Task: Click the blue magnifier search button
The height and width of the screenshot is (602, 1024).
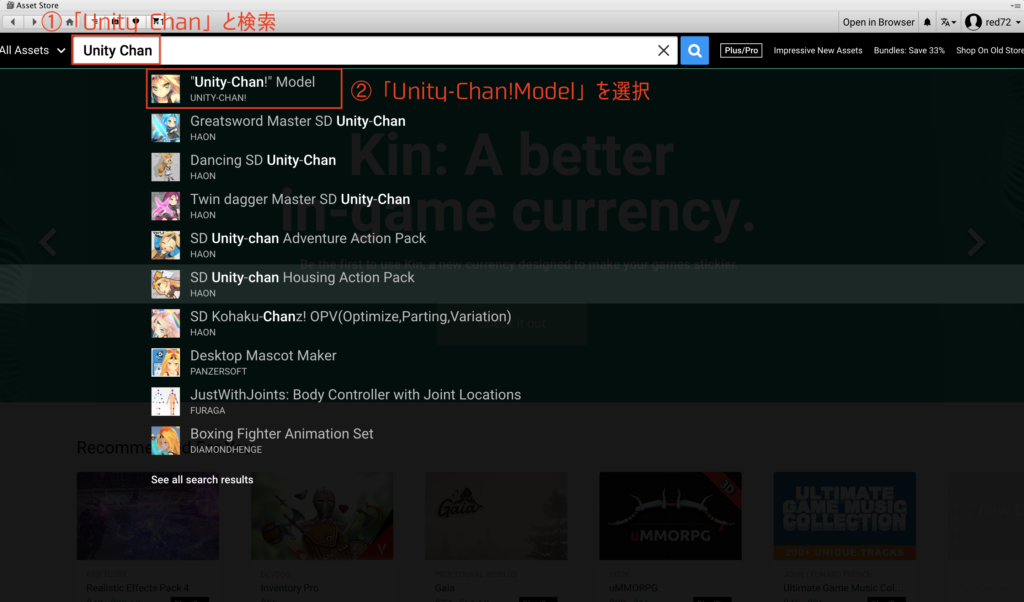Action: tap(695, 50)
